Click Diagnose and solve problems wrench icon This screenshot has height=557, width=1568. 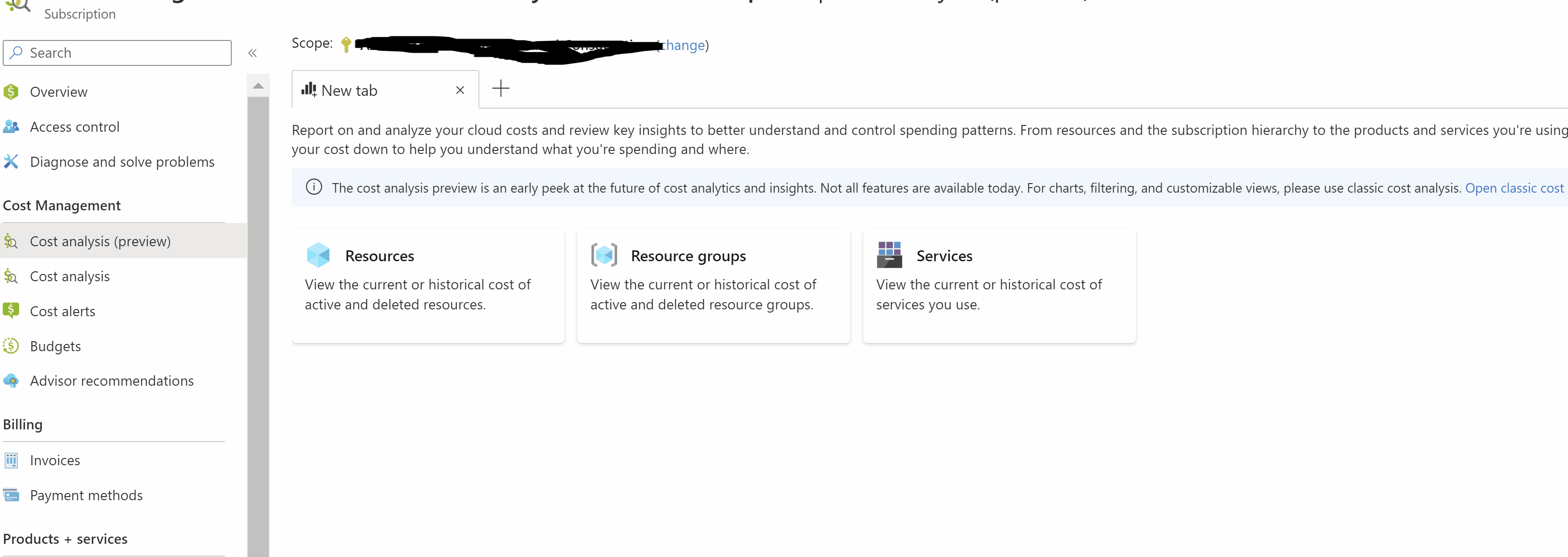click(x=11, y=161)
